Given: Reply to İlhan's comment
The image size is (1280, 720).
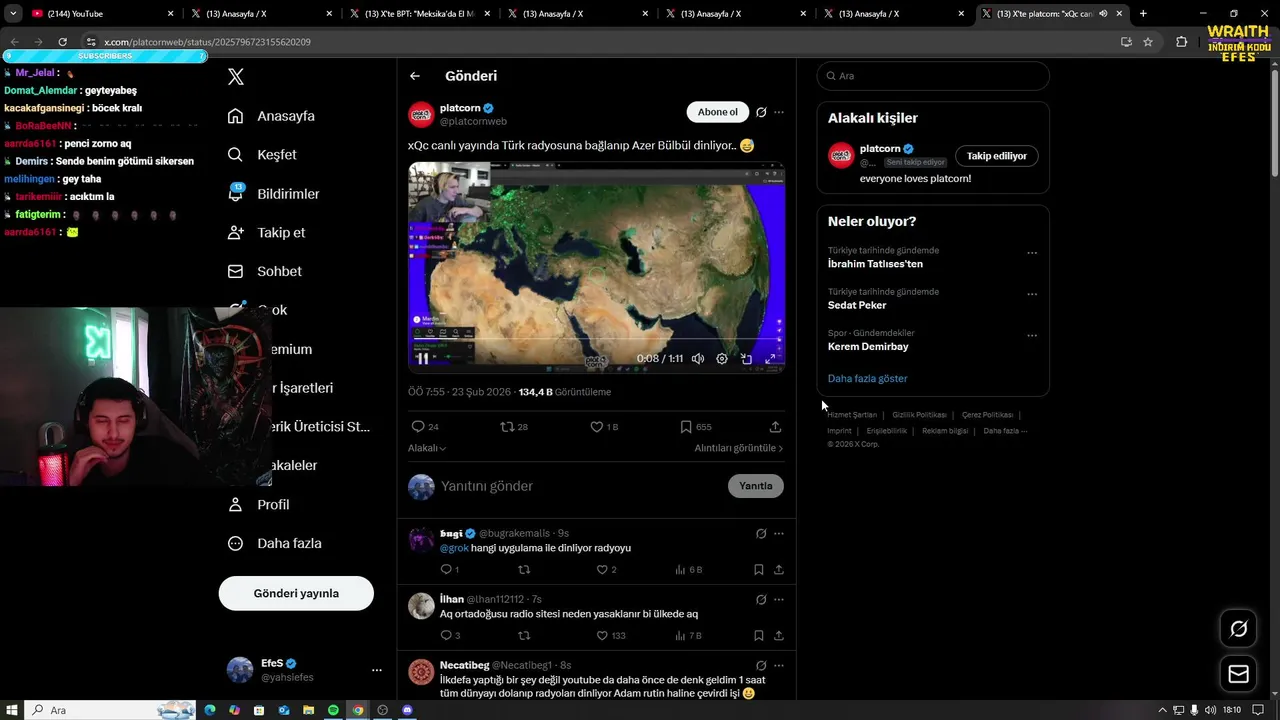Looking at the screenshot, I should click(x=450, y=635).
